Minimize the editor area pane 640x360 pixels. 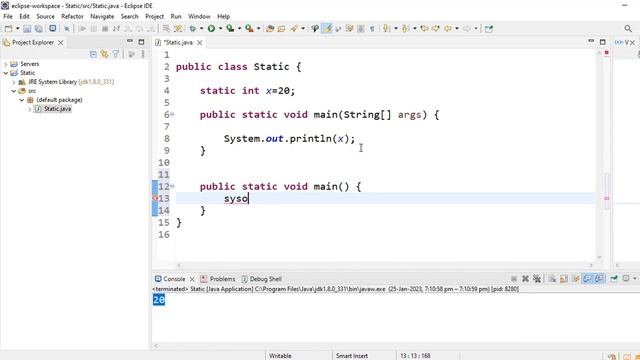point(591,41)
